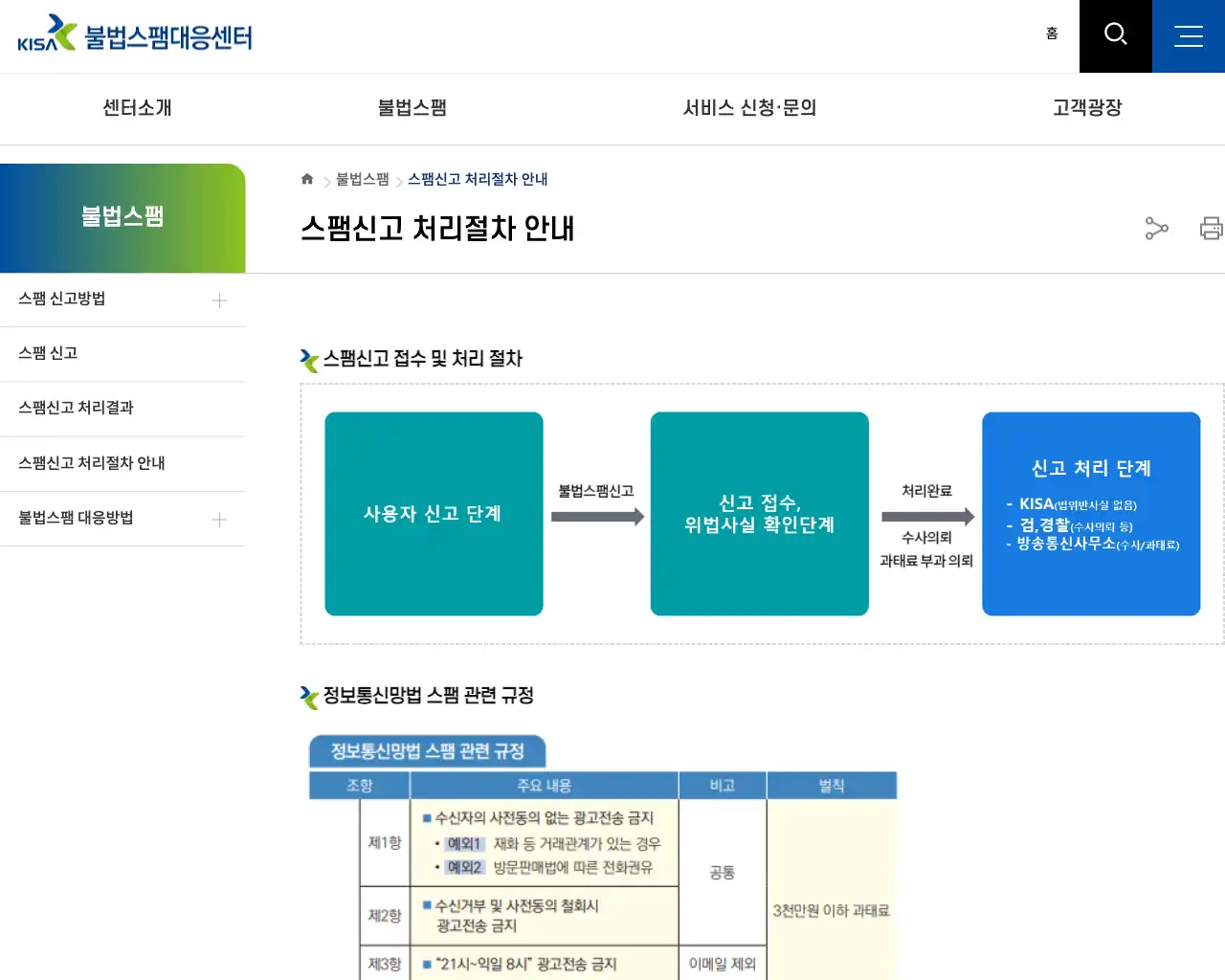The image size is (1225, 980).
Task: Open the share options icon
Action: (x=1156, y=229)
